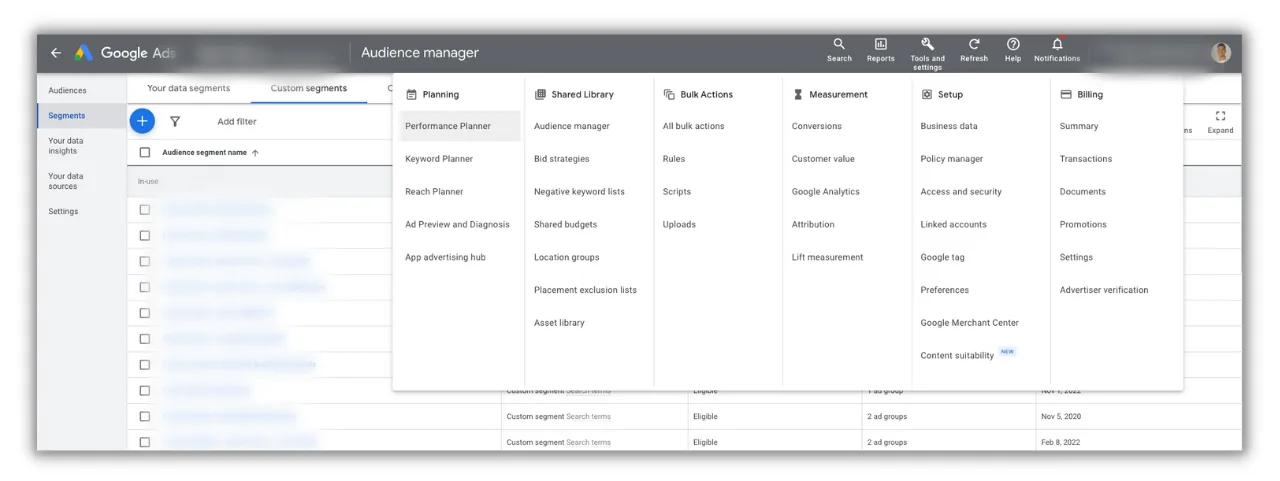Viewport: 1280px width, 481px height.
Task: Switch to the Custom segments tab
Action: pos(309,88)
